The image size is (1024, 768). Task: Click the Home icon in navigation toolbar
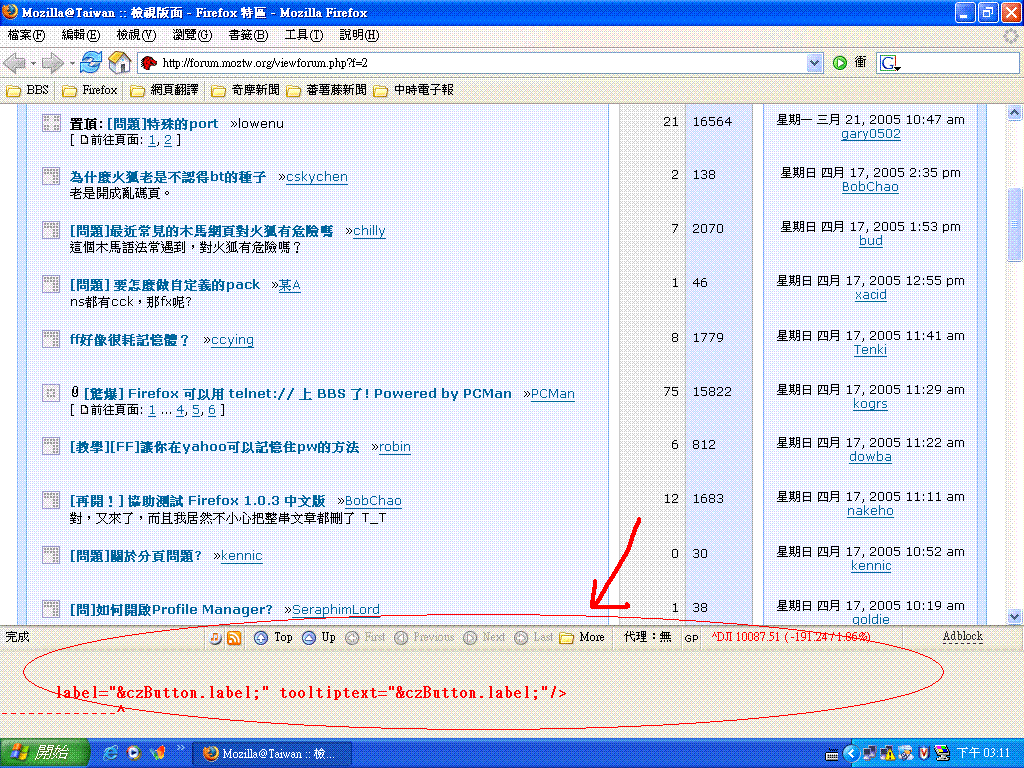coord(120,62)
